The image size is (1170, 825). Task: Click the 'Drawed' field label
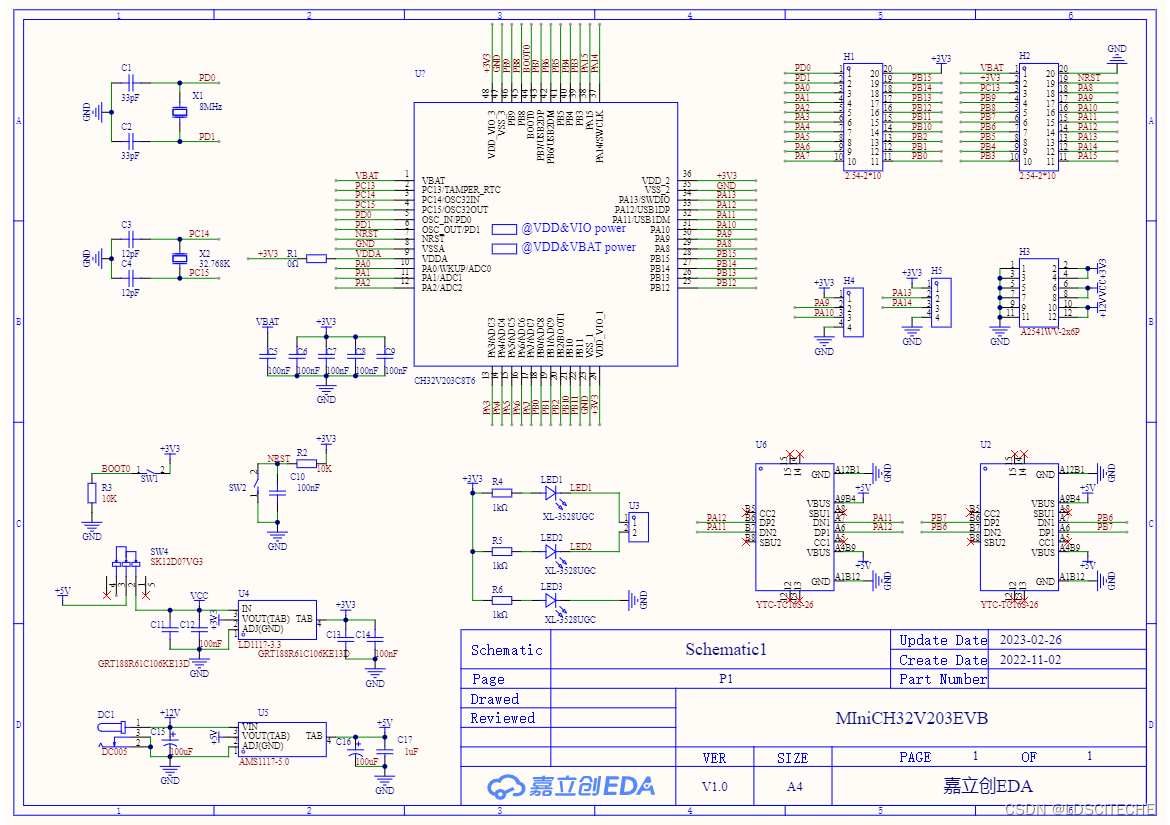pyautogui.click(x=495, y=699)
